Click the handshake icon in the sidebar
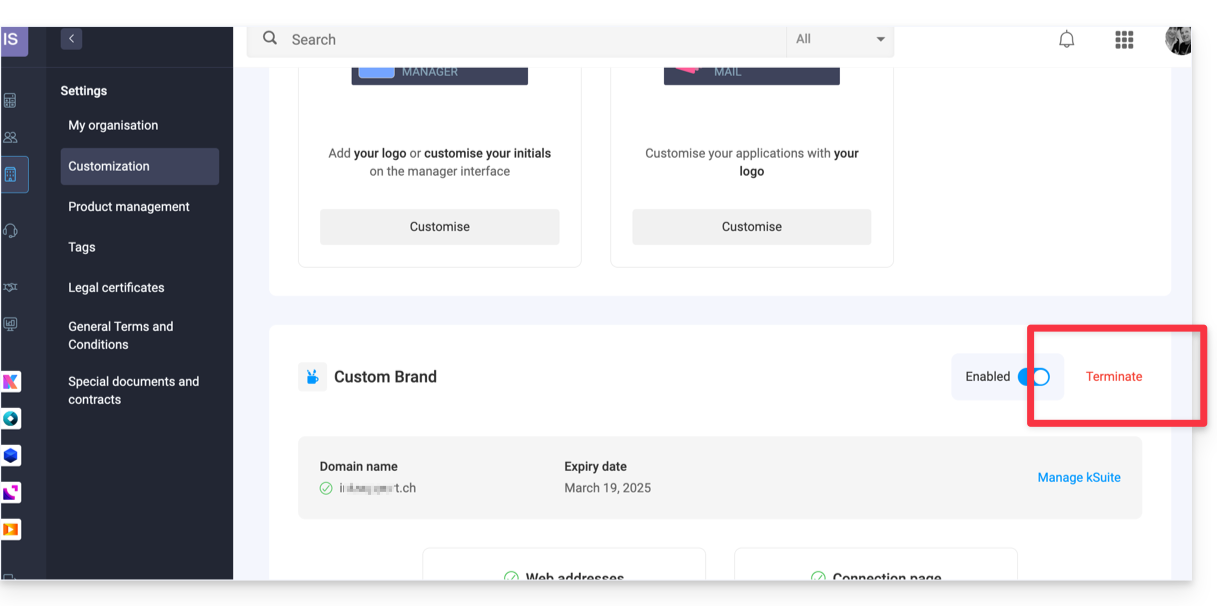The height and width of the screenshot is (606, 1217). tap(11, 287)
